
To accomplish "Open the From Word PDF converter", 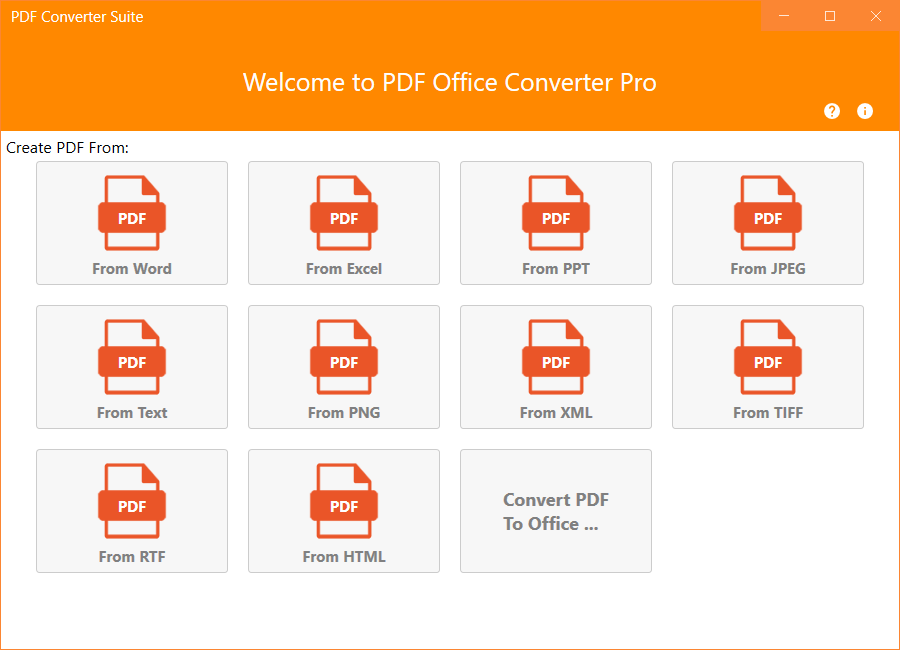I will [131, 222].
